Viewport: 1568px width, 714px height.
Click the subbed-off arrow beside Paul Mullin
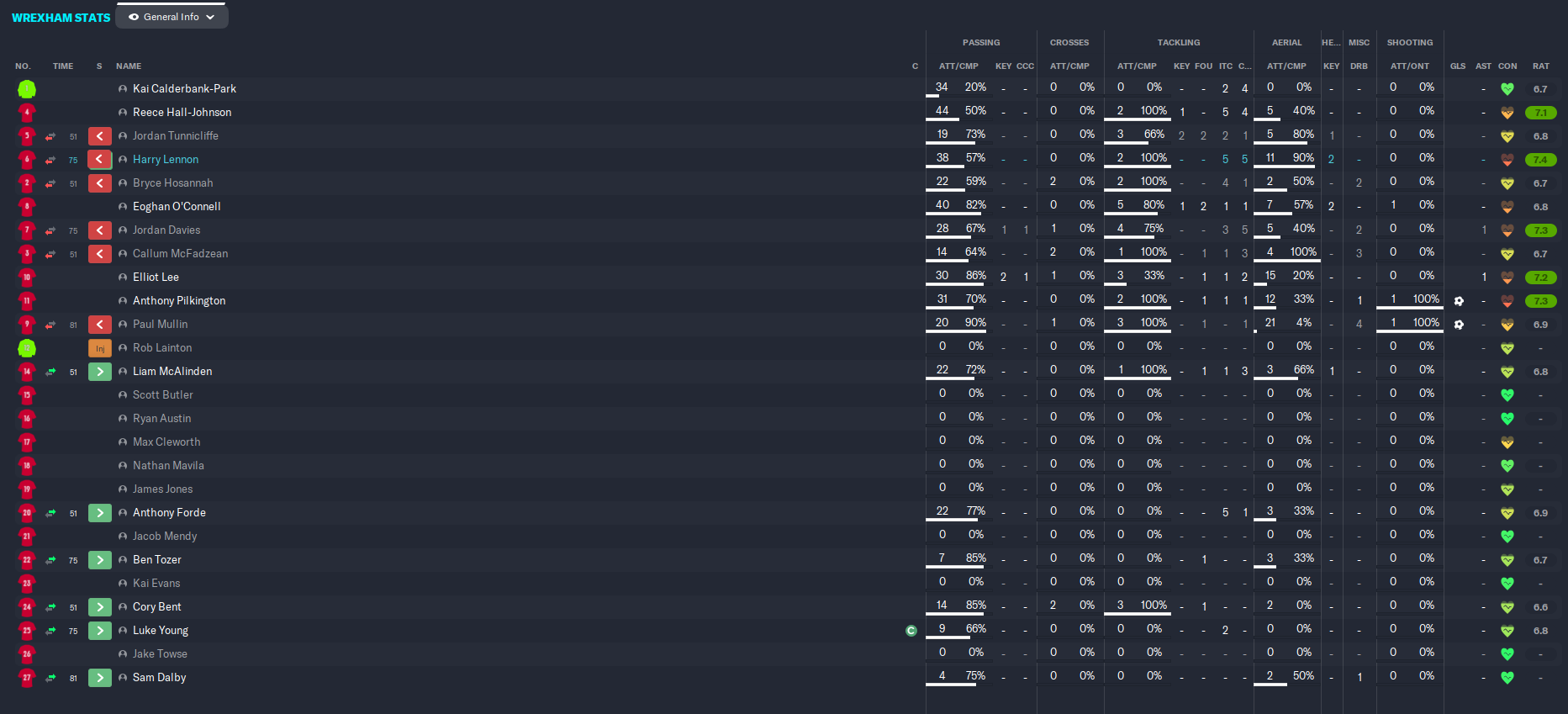pos(100,324)
